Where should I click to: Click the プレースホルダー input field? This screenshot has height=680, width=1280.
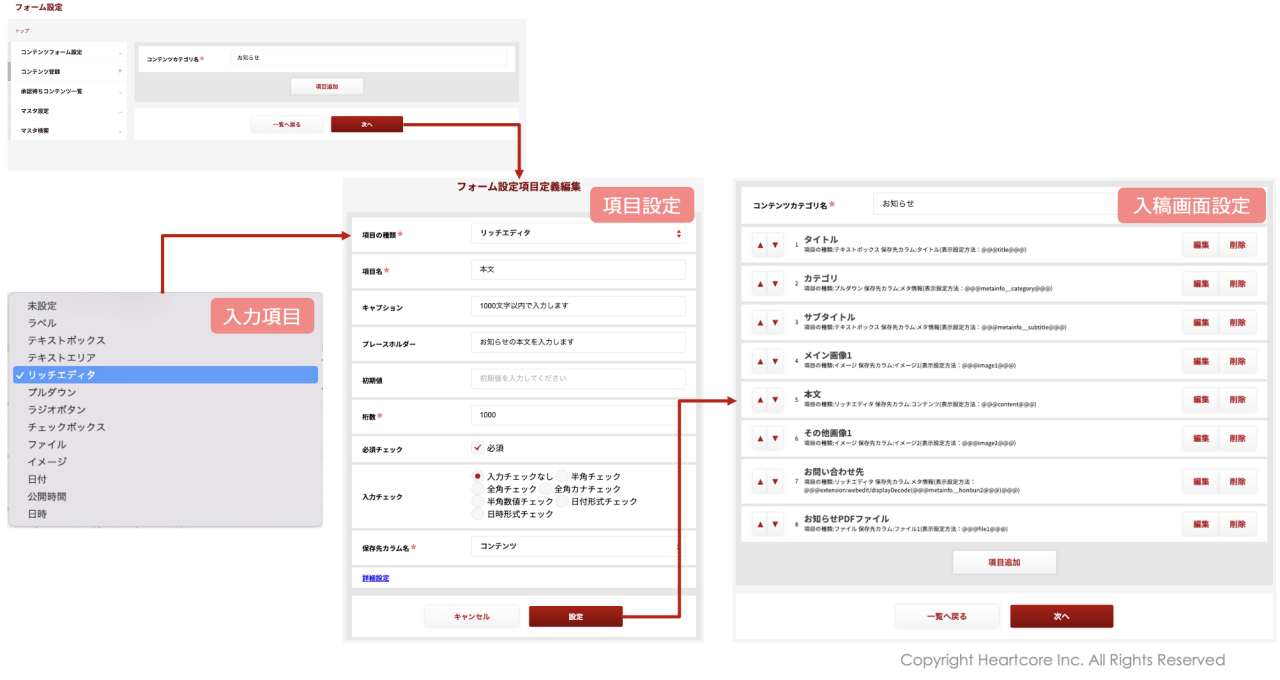coord(578,342)
